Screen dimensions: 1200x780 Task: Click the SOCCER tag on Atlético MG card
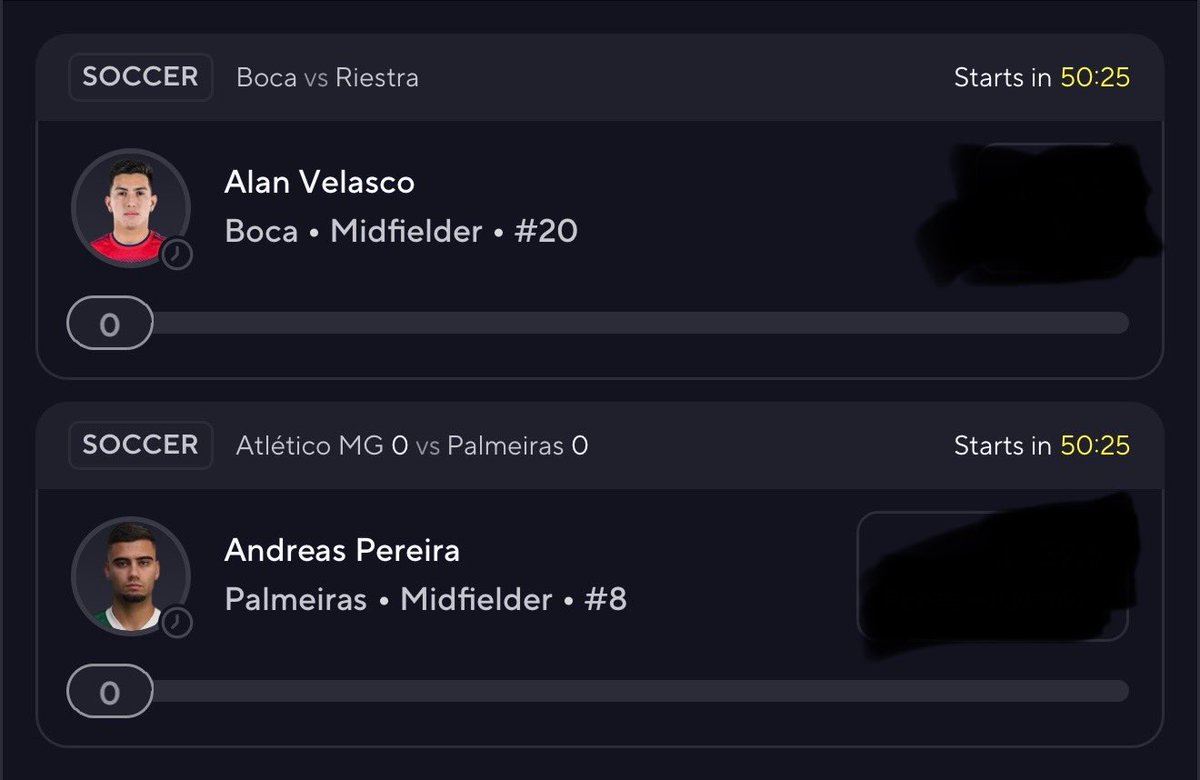[140, 445]
